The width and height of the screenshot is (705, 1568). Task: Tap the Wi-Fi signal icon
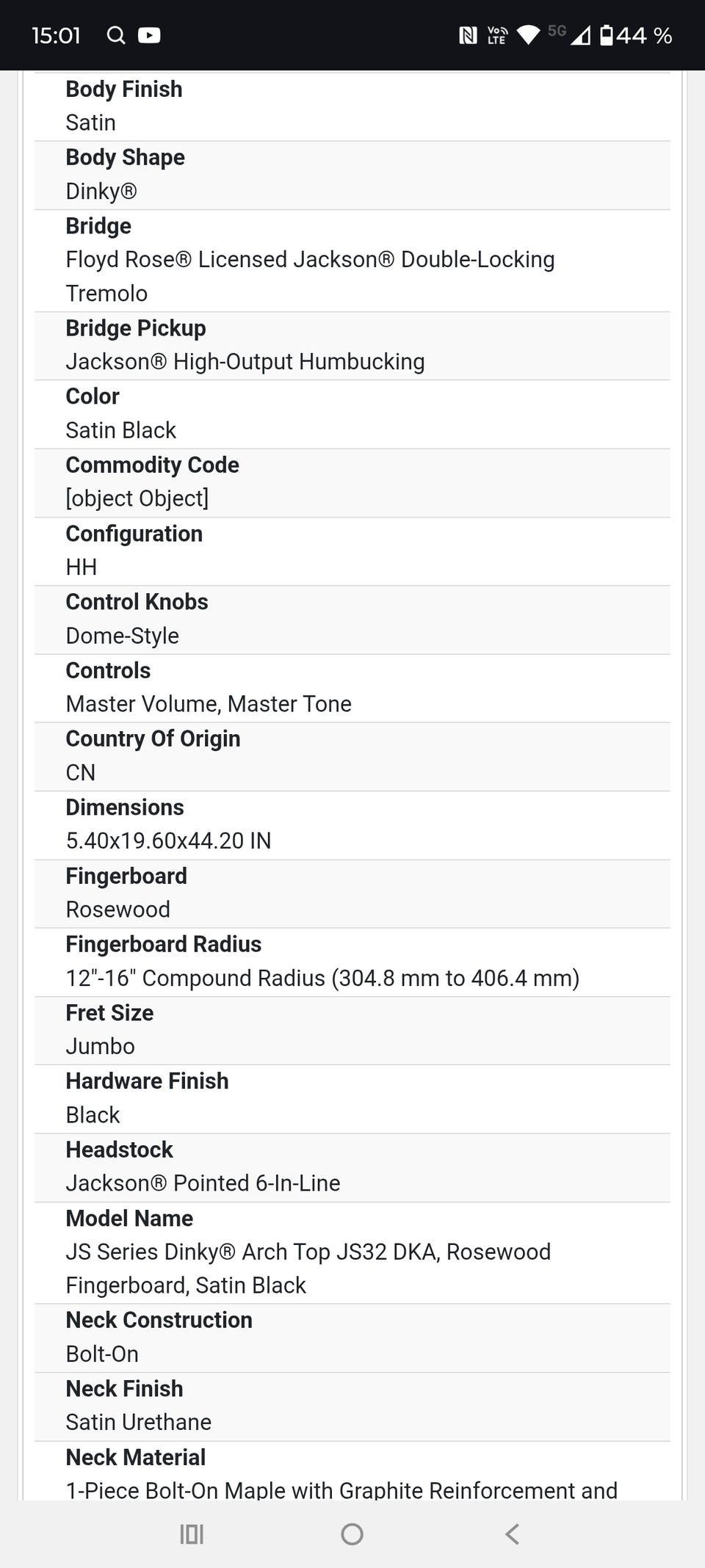(528, 35)
